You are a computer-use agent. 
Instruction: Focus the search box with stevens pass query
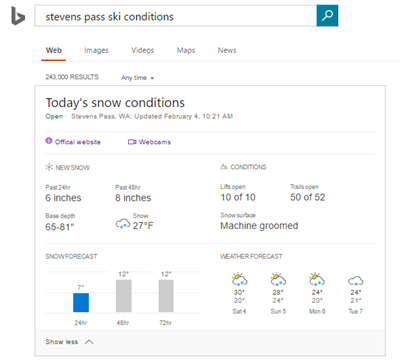click(x=176, y=16)
